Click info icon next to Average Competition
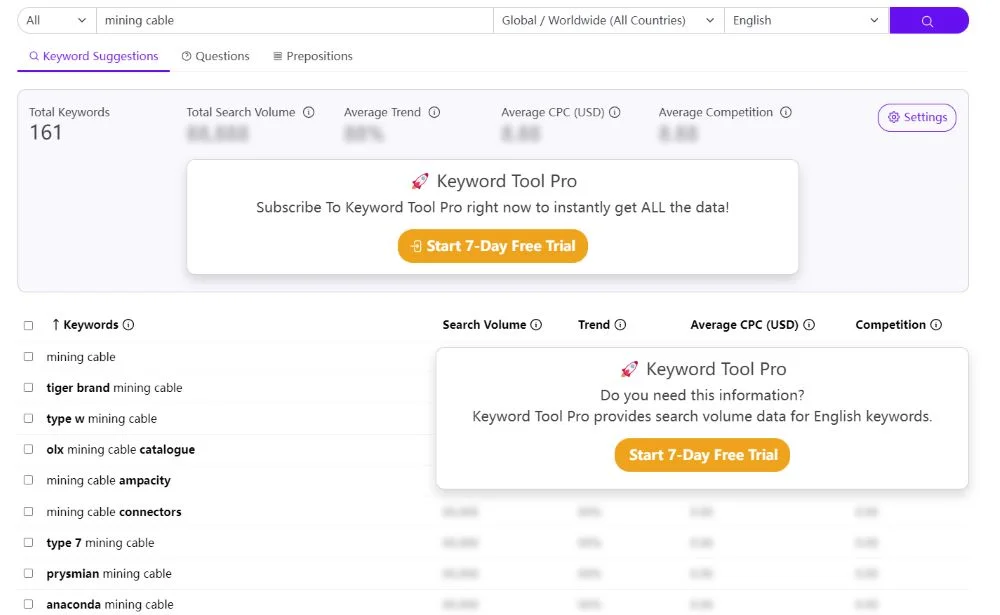1000x615 pixels. (x=786, y=113)
